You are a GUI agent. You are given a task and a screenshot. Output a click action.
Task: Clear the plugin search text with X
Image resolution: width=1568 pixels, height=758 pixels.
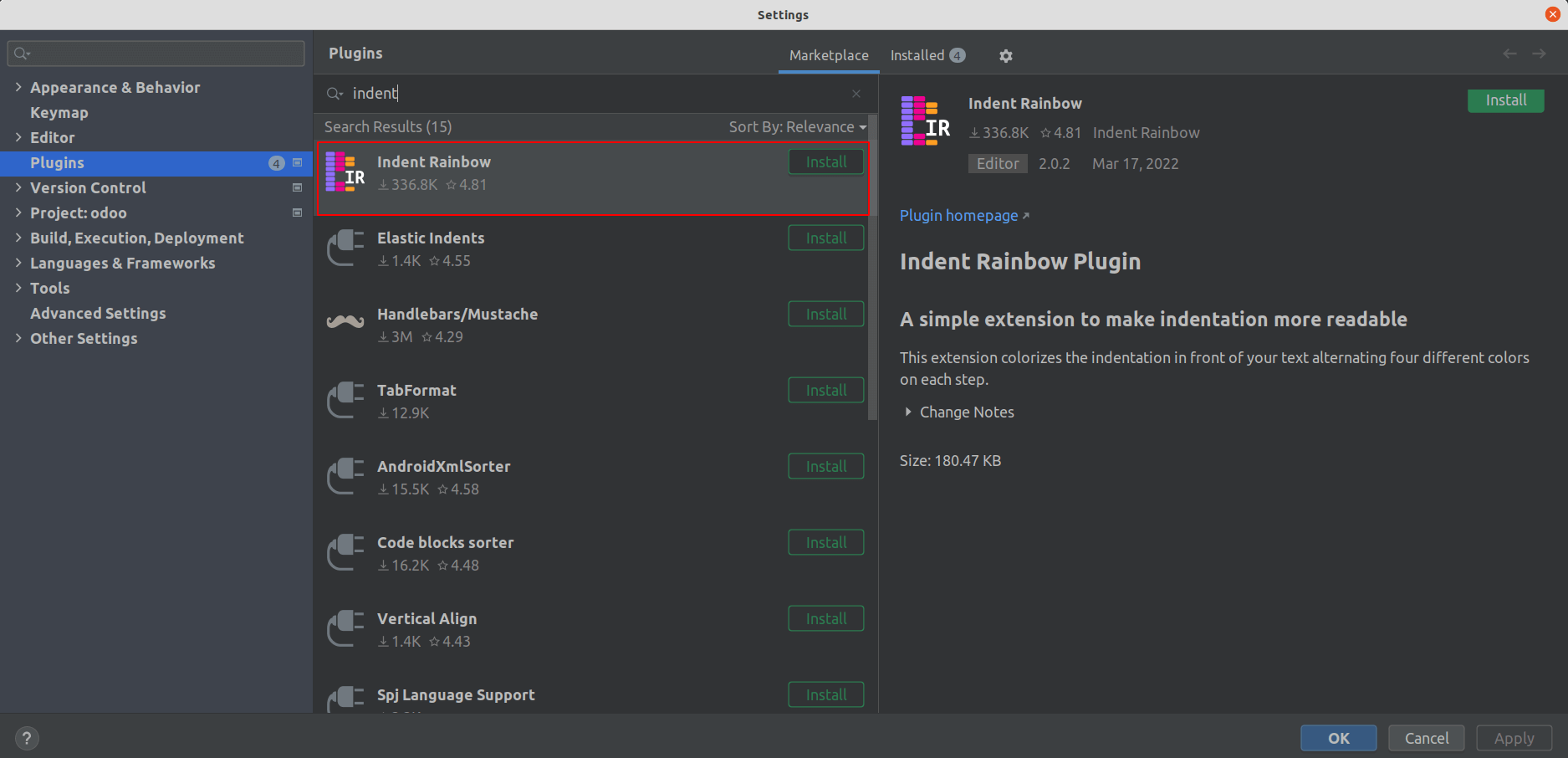coord(856,94)
